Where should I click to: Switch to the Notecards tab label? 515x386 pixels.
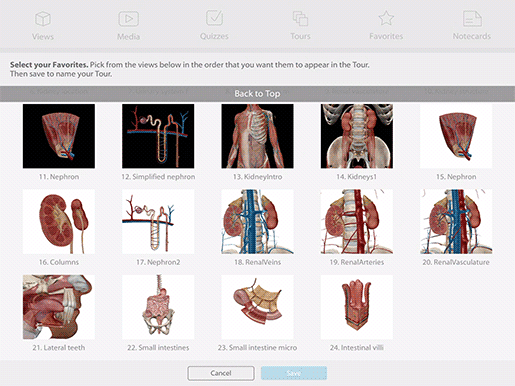(x=472, y=36)
